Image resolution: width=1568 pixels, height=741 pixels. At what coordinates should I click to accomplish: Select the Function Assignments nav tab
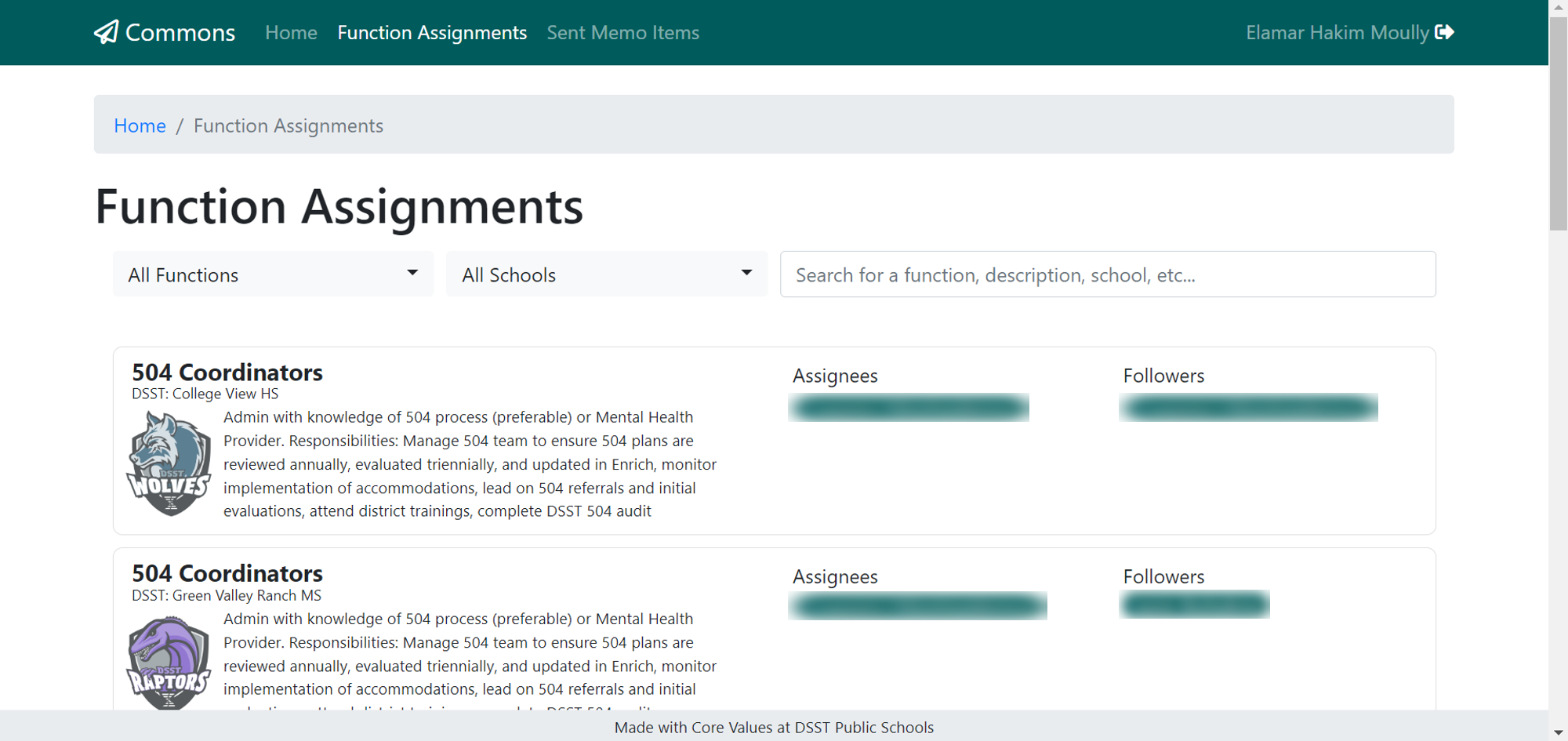432,32
